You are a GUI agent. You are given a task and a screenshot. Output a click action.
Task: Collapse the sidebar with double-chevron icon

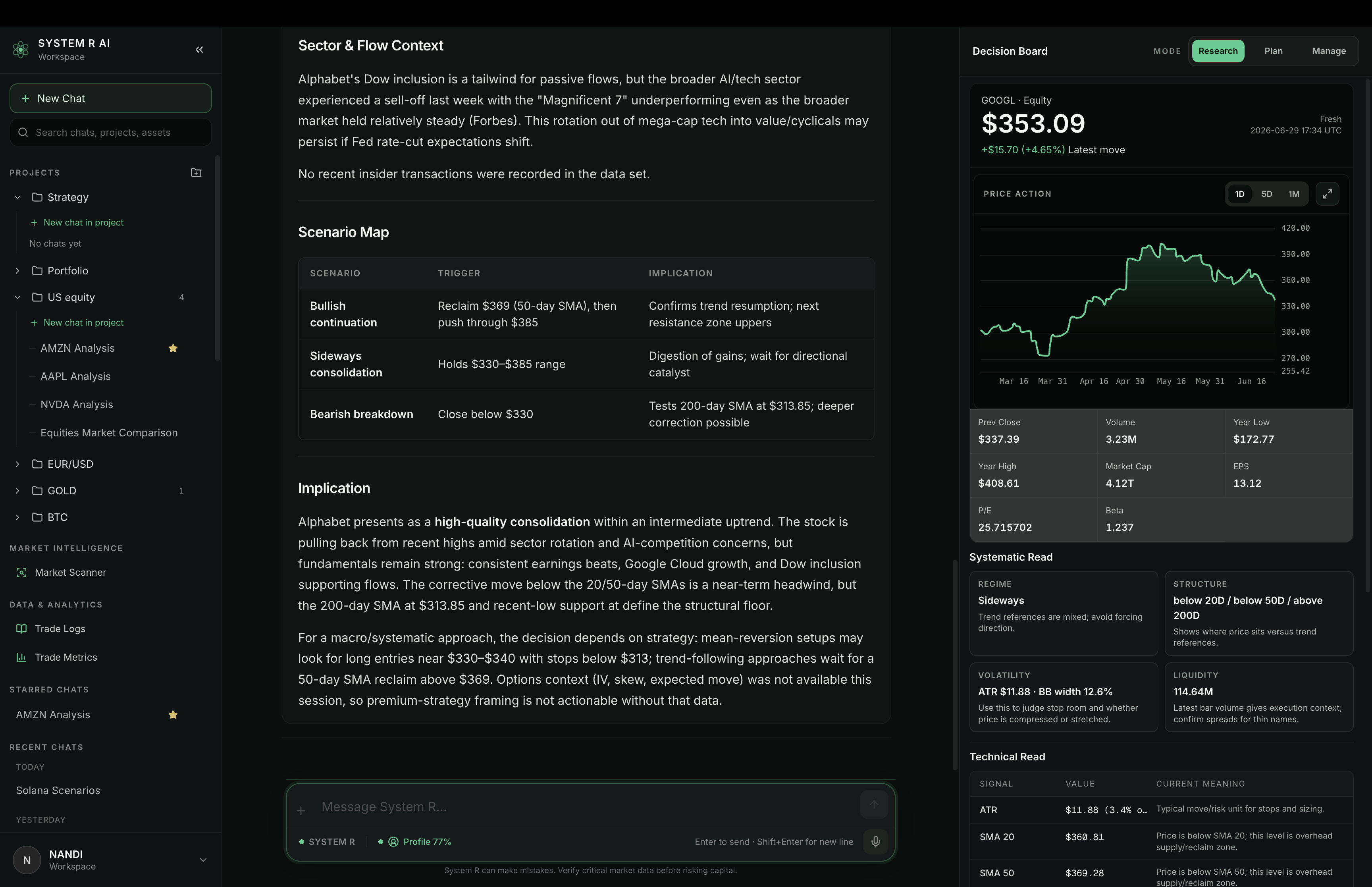[199, 50]
